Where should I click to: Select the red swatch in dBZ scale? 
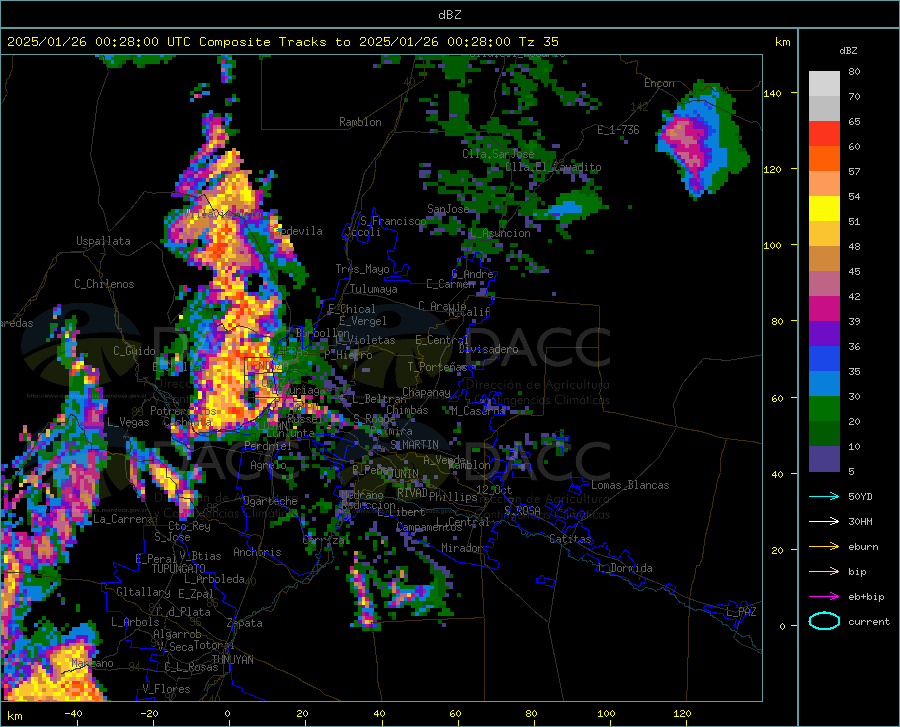[824, 134]
